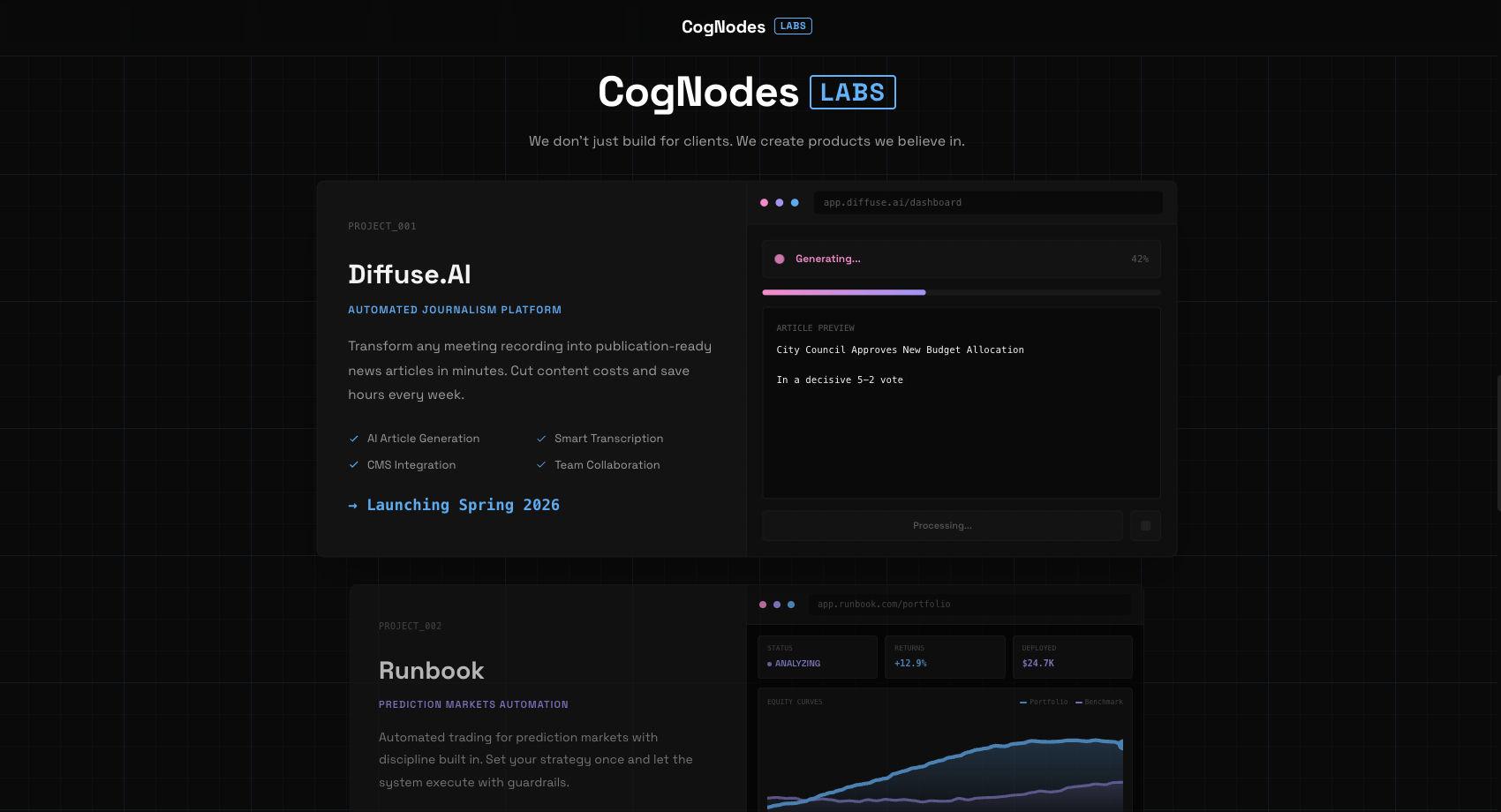Open the Launching Spring 2026 link
The width and height of the screenshot is (1501, 812).
464,505
